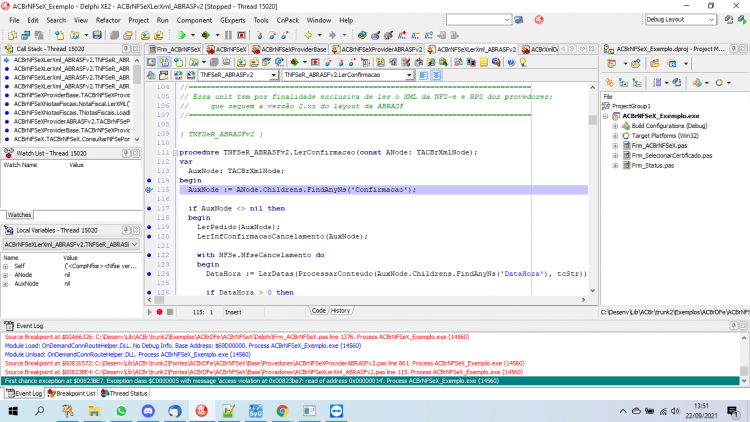Viewport: 750px width, 422px height.
Task: Click the help question mark icon in editor toolbar
Action: coord(511,62)
